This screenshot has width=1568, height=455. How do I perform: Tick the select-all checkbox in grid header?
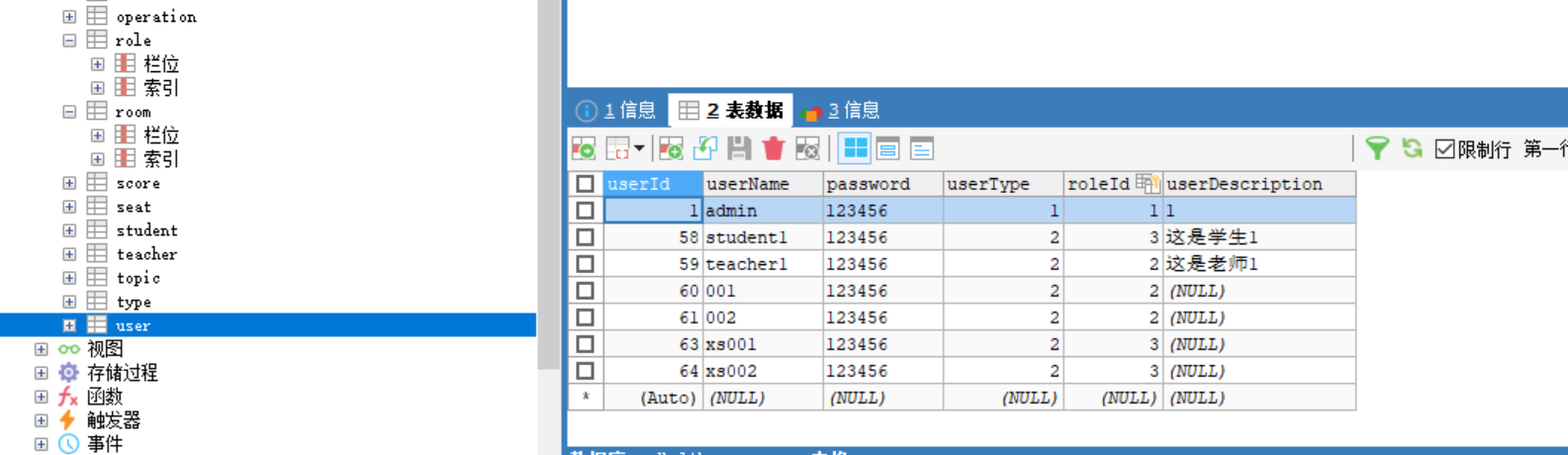(x=585, y=183)
